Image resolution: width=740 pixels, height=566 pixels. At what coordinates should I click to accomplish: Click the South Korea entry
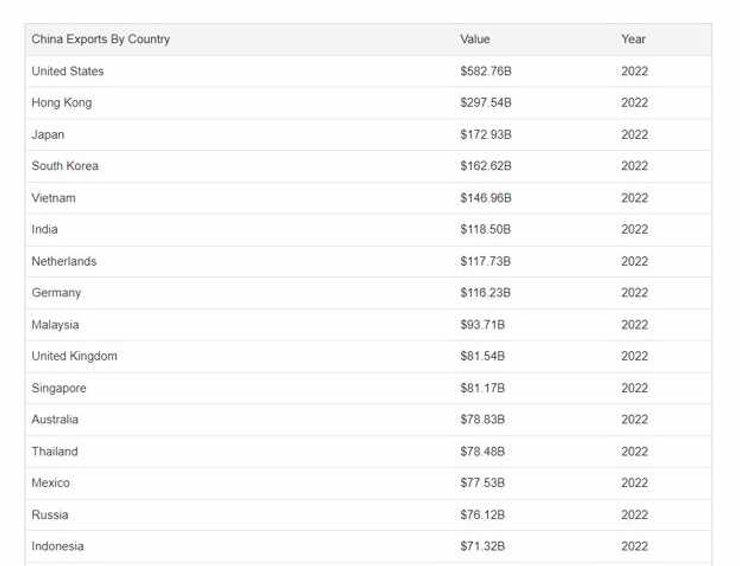(65, 166)
